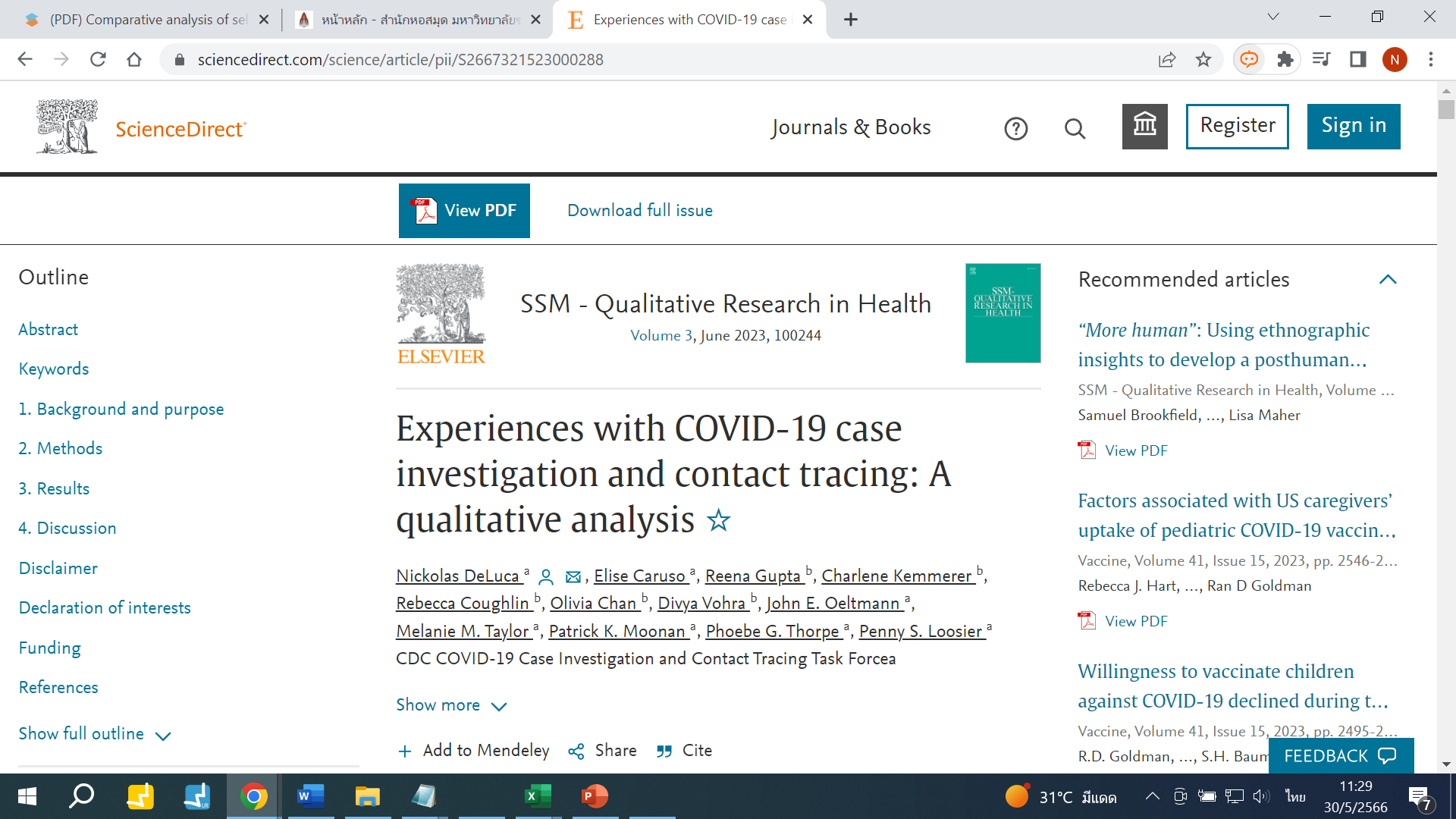Open the tab search dropdown arrow
1456x819 pixels.
point(1273,17)
